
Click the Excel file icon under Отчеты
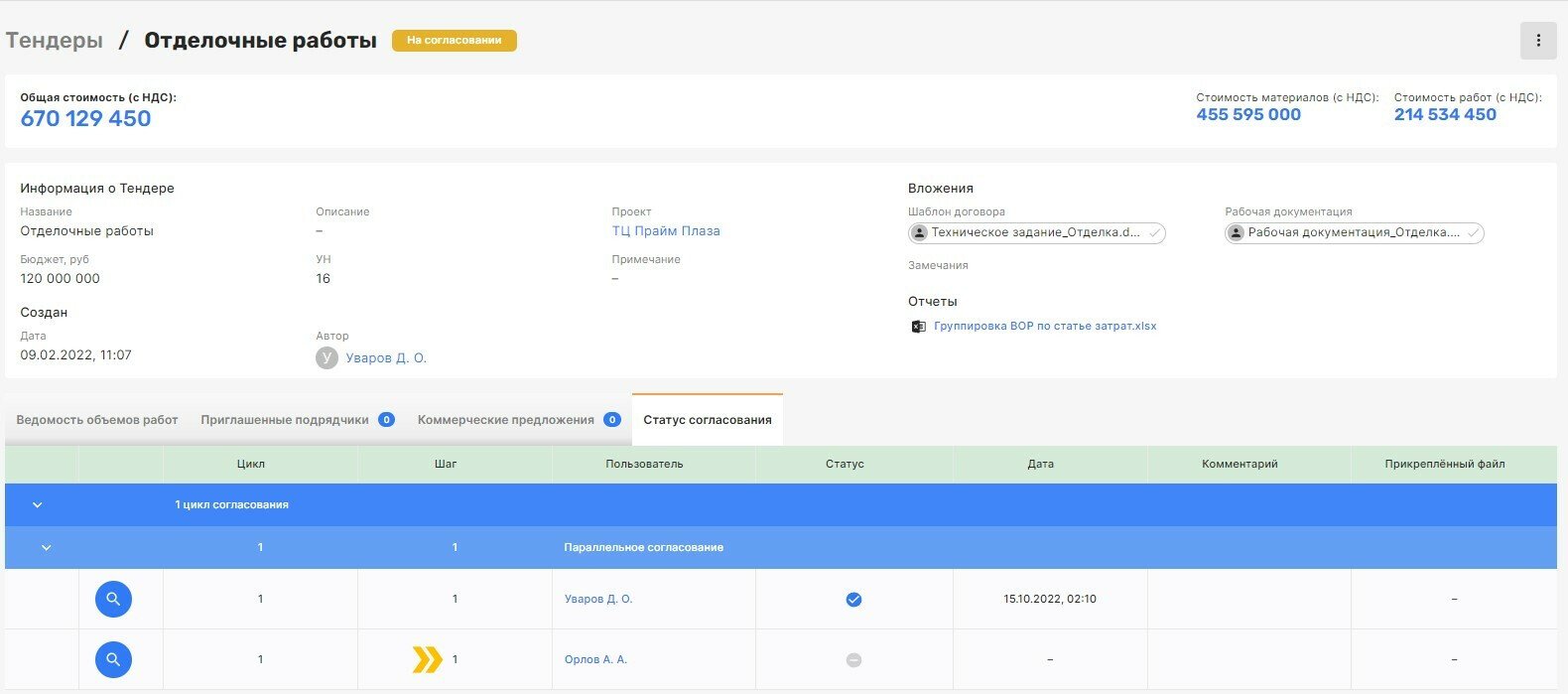tap(918, 327)
